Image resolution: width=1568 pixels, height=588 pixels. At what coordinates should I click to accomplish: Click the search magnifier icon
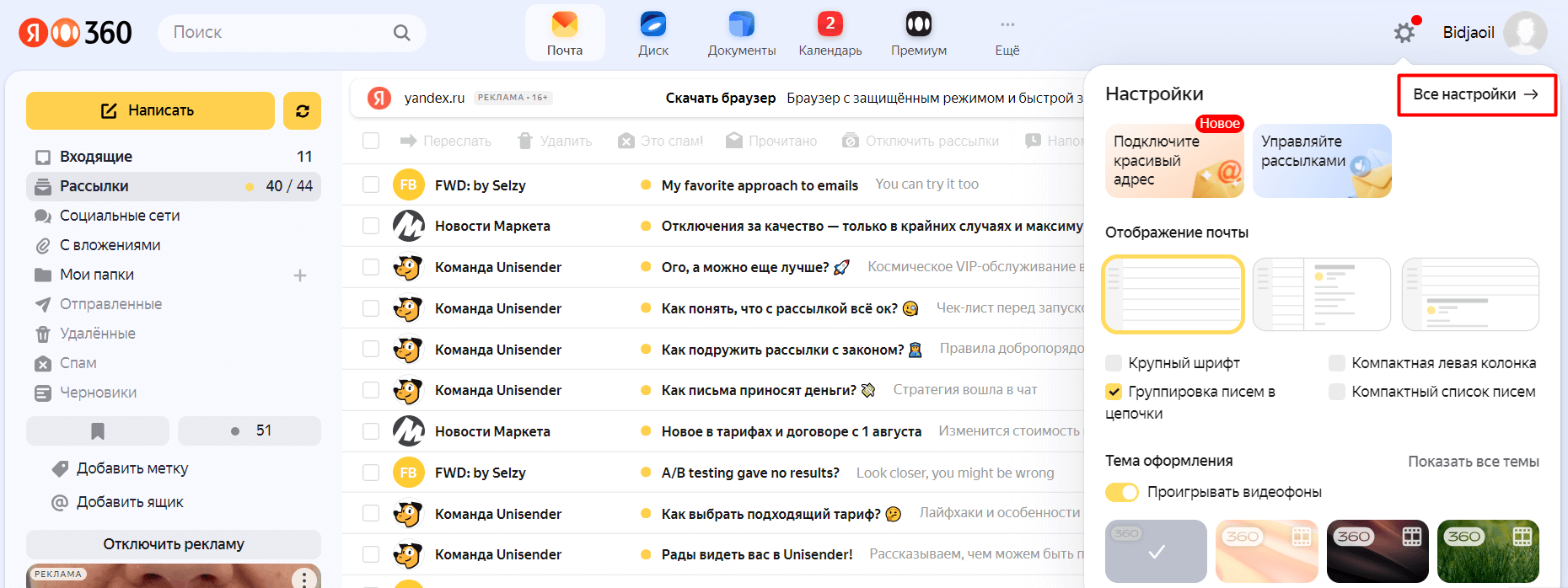[401, 33]
